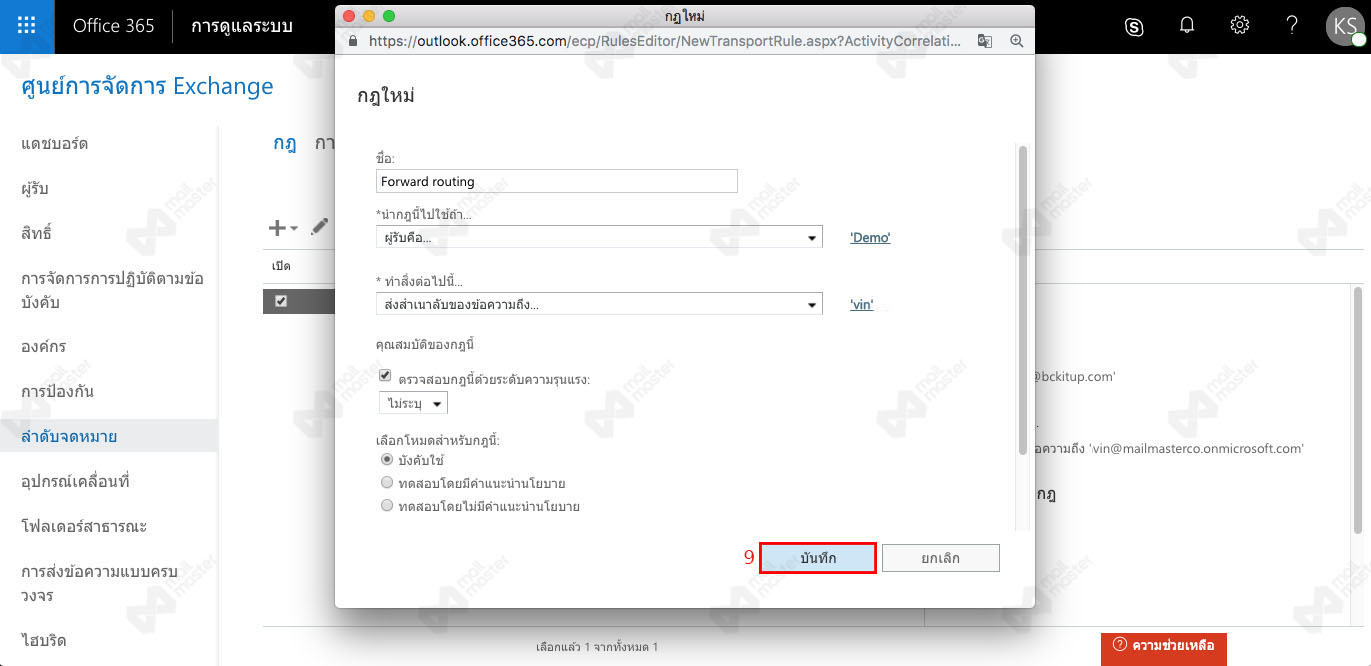1371x666 pixels.
Task: Open the help question mark icon
Action: pyautogui.click(x=1292, y=26)
